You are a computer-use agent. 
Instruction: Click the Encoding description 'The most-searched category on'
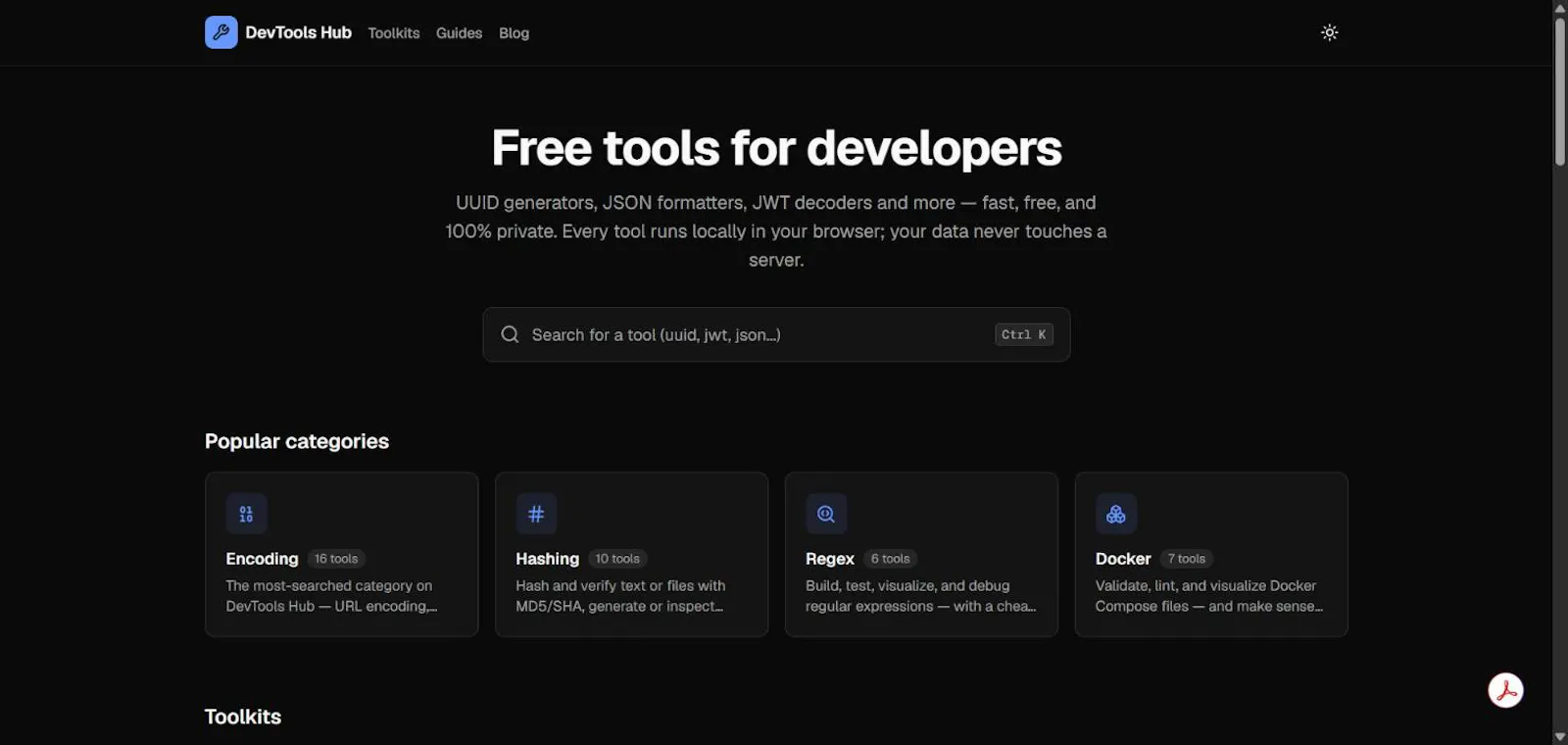pos(329,585)
